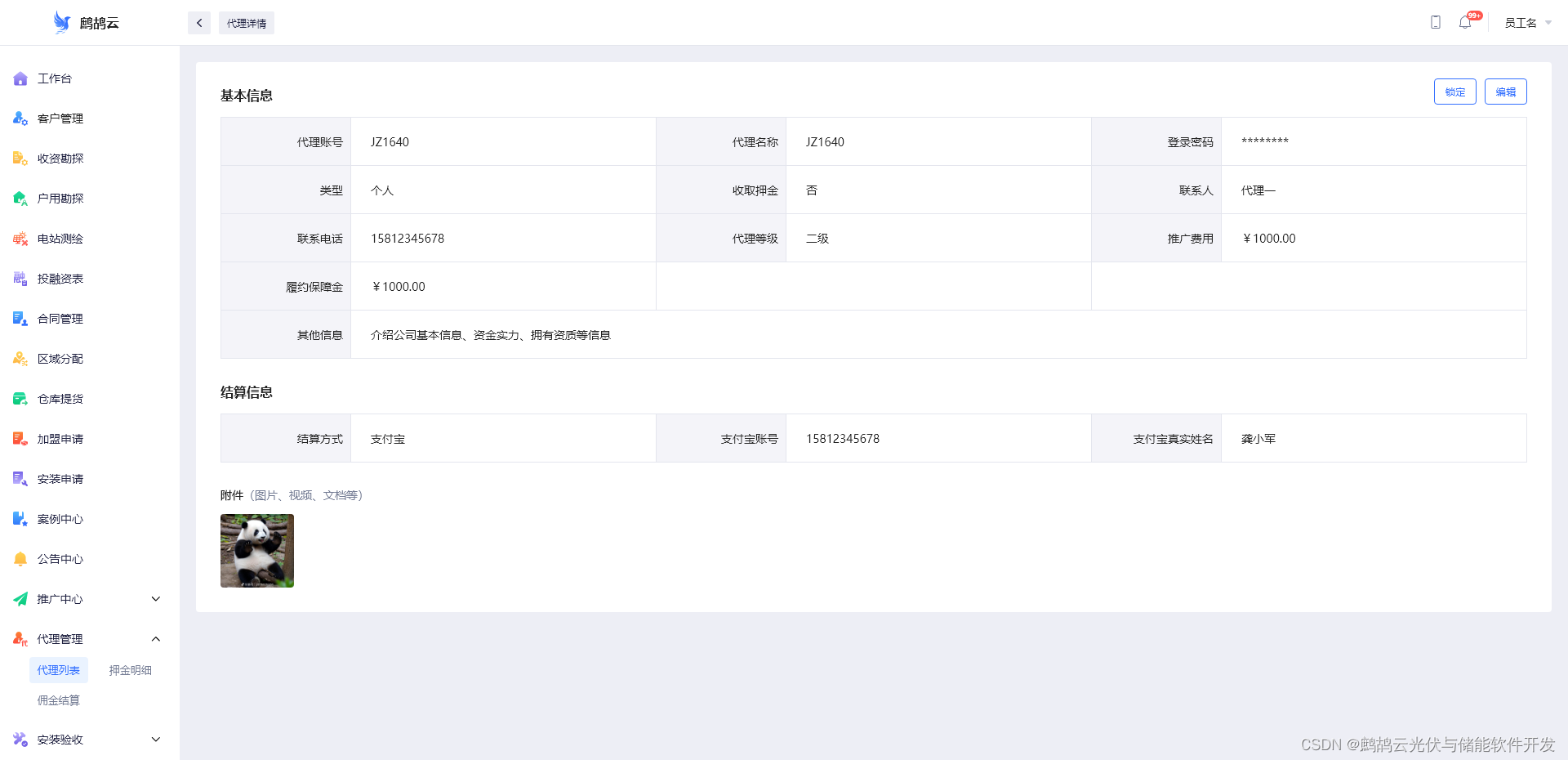
Task: Click the 户用勘探 sidebar icon
Action: tap(20, 199)
